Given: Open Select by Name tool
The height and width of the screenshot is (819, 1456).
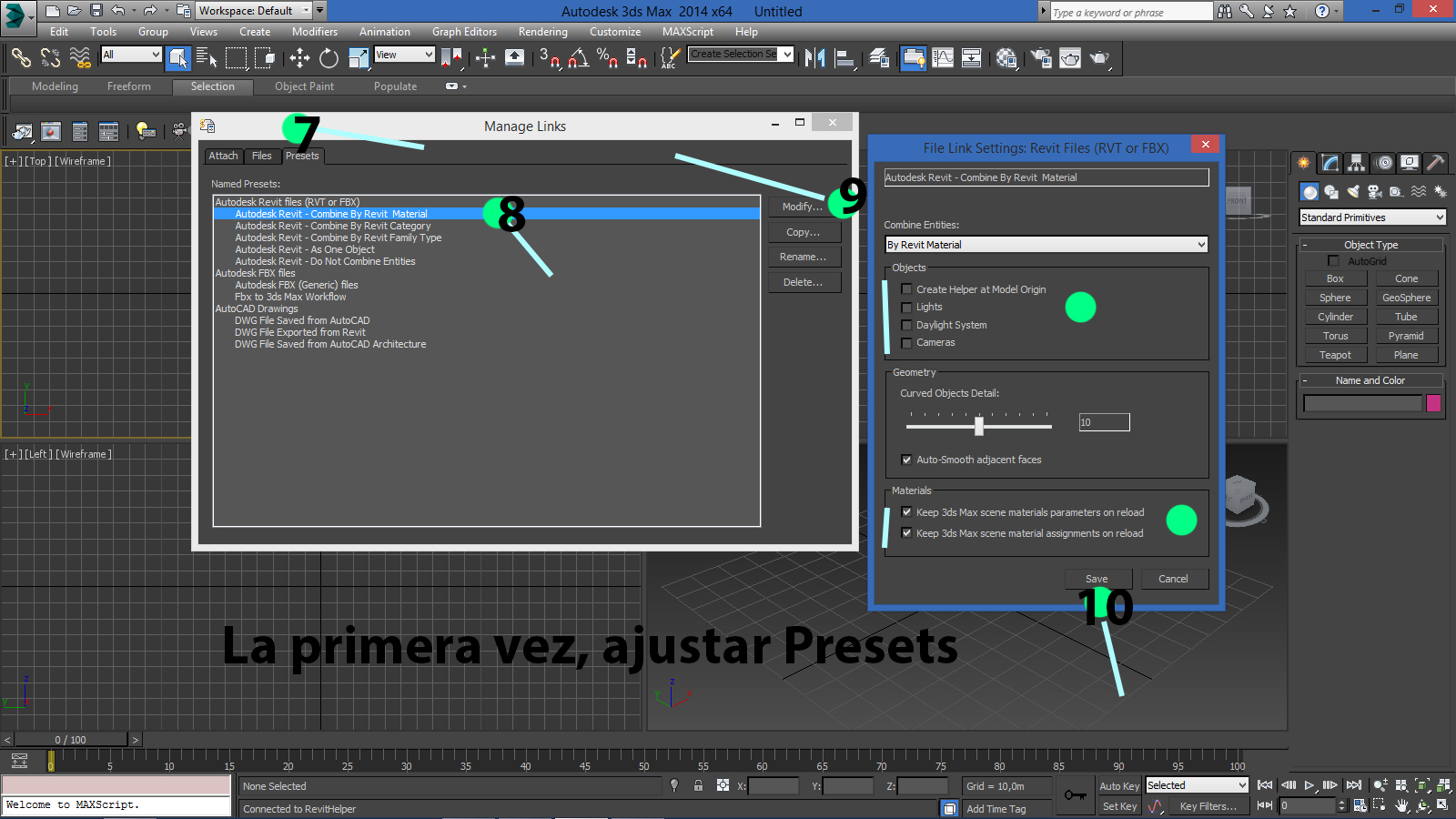Looking at the screenshot, I should click(207, 58).
